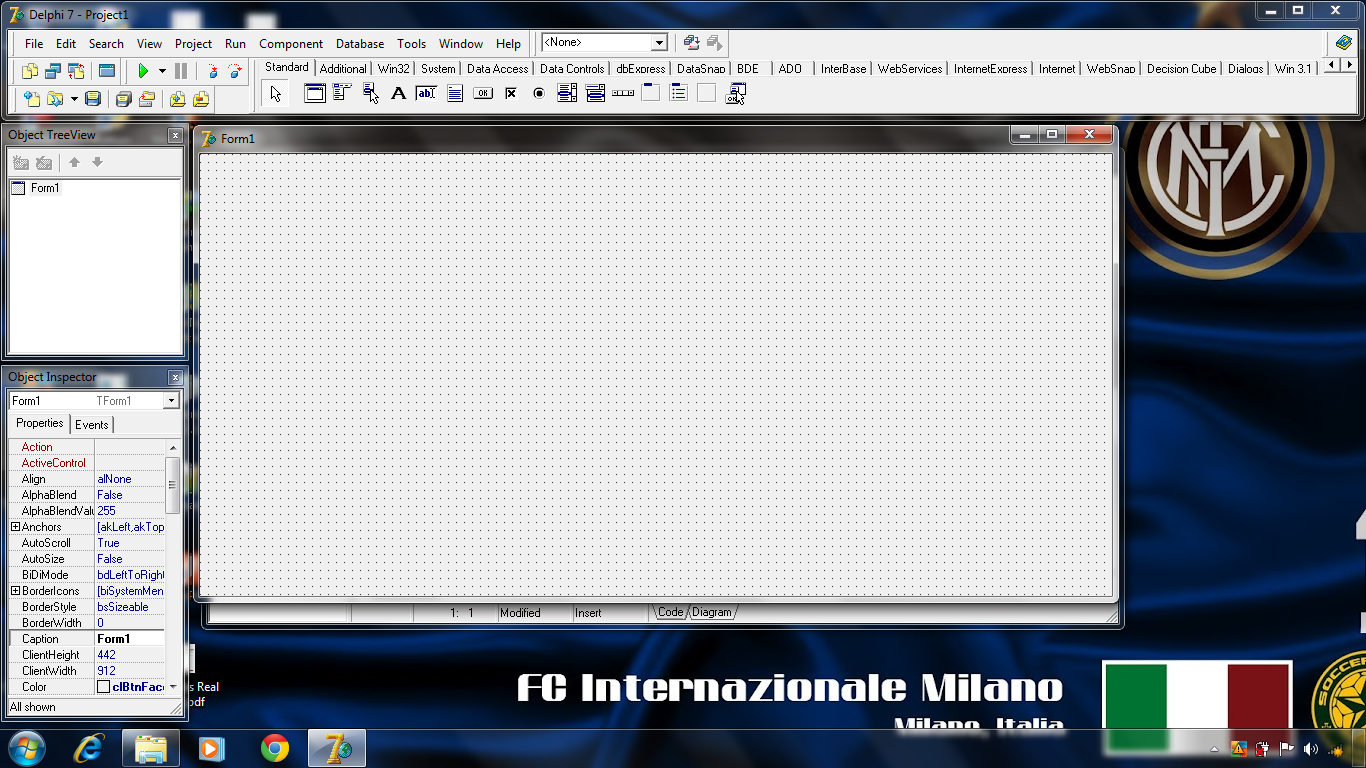Open the Tools menu
This screenshot has width=1366, height=768.
(411, 44)
